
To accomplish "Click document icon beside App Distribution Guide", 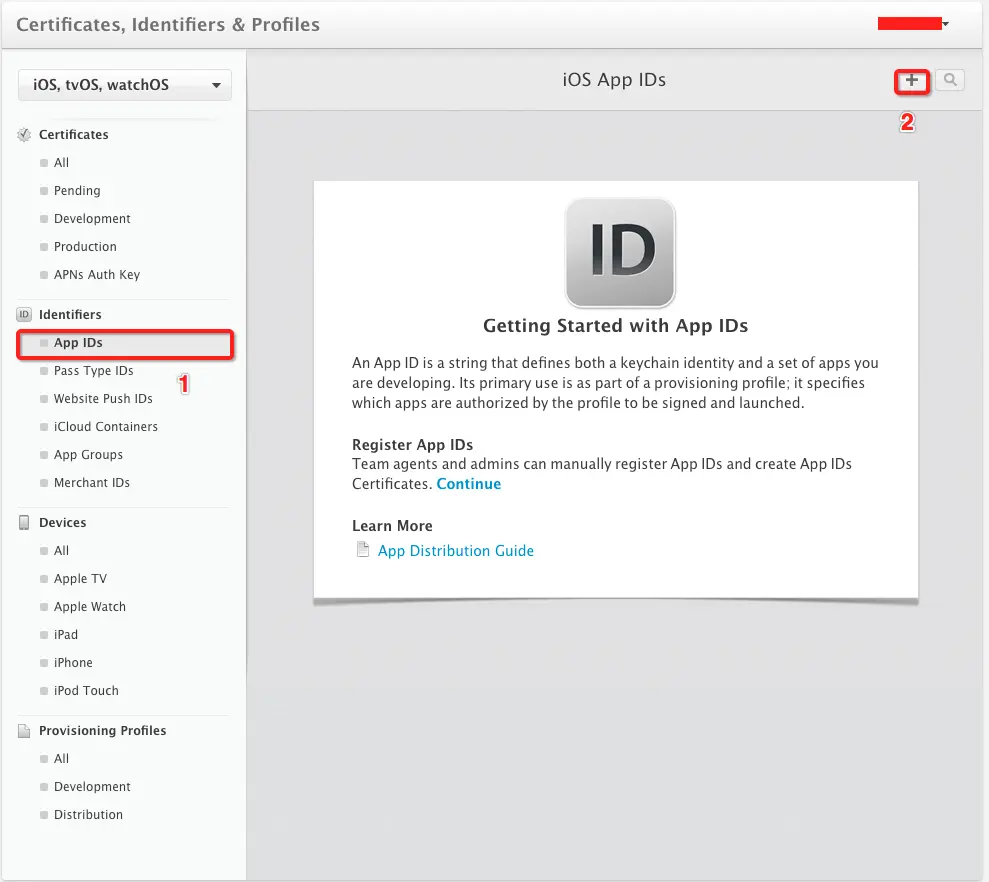I will tap(363, 550).
